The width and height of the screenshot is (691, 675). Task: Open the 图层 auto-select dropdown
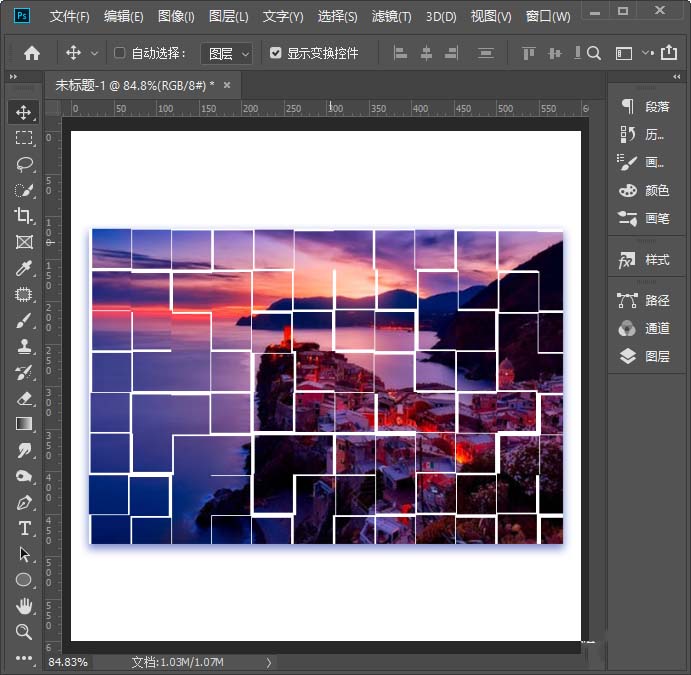227,54
